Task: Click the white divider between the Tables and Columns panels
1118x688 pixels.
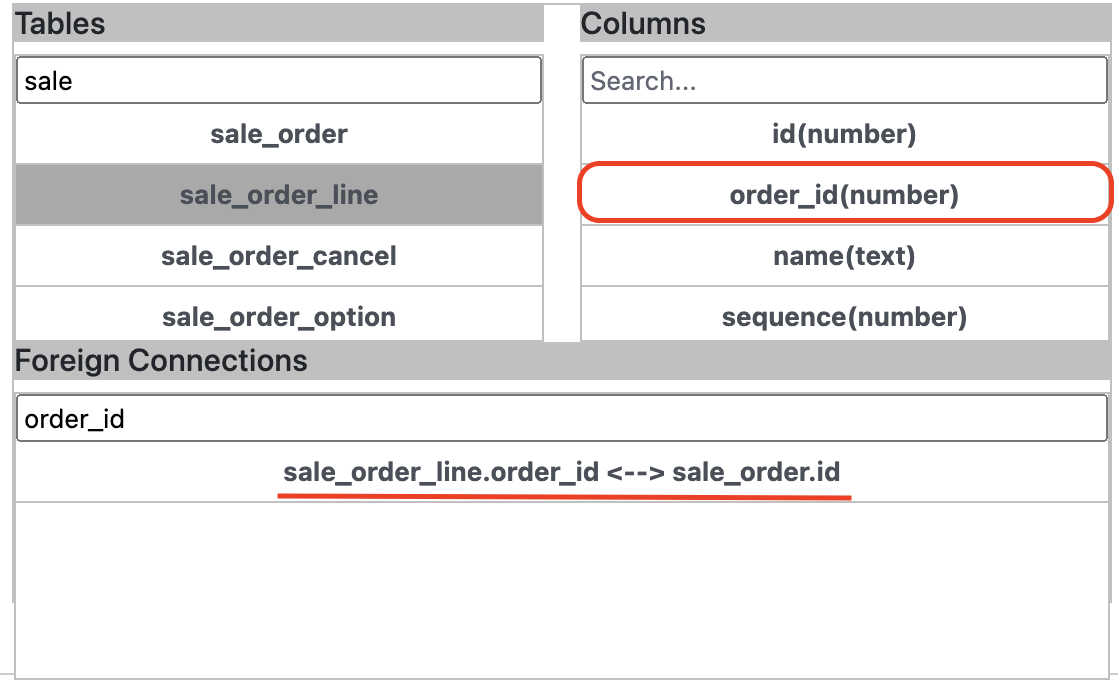Action: [x=562, y=173]
